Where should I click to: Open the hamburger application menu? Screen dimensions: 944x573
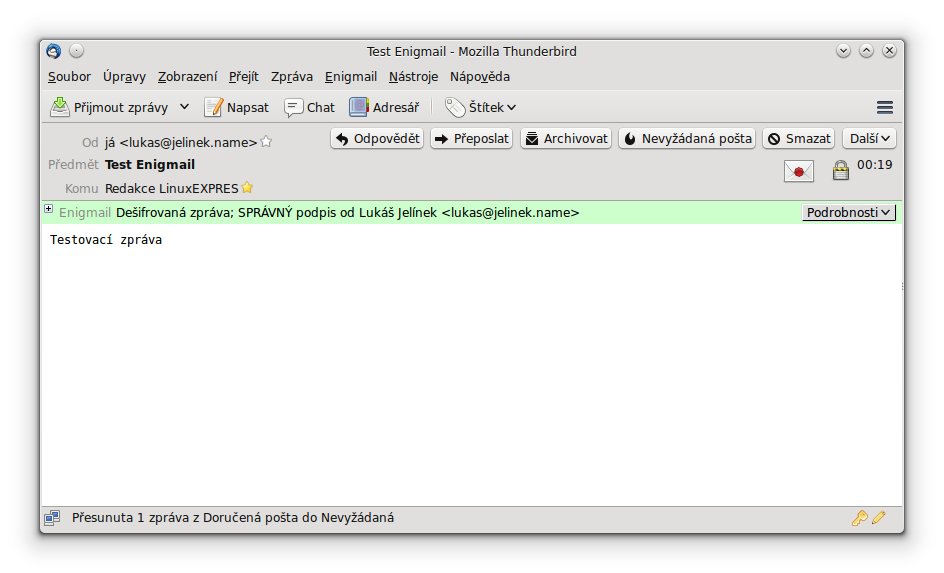pos(884,108)
